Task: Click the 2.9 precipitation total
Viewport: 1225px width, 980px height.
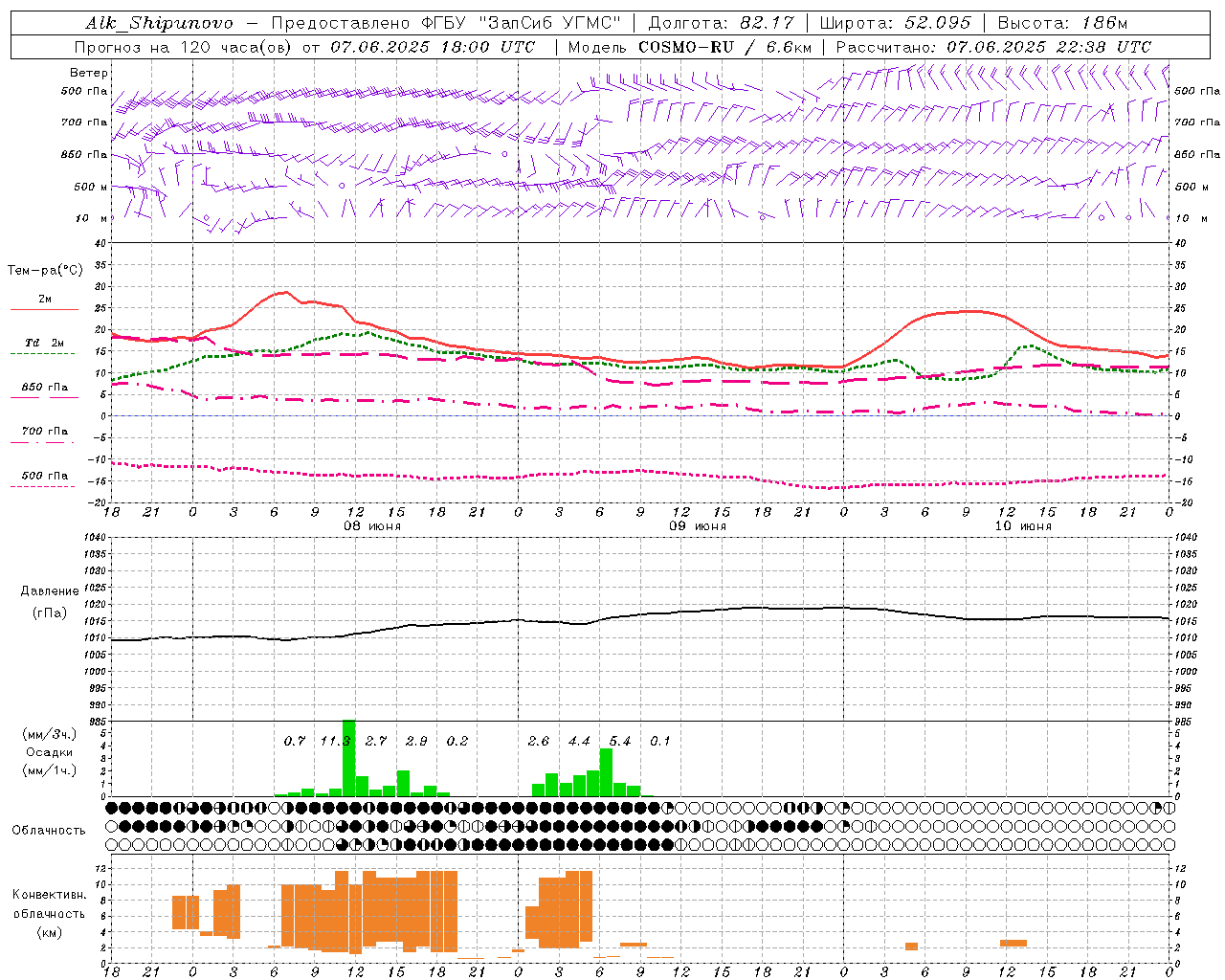Action: (416, 742)
